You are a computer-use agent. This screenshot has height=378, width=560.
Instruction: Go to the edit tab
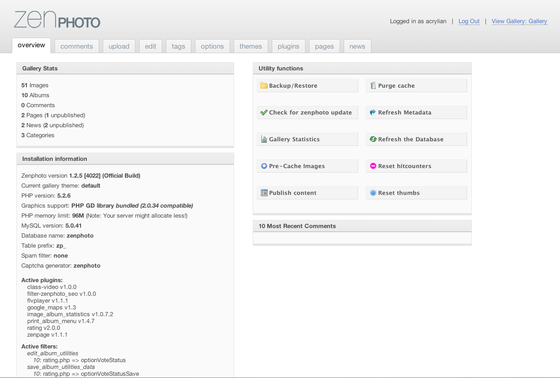pos(150,46)
